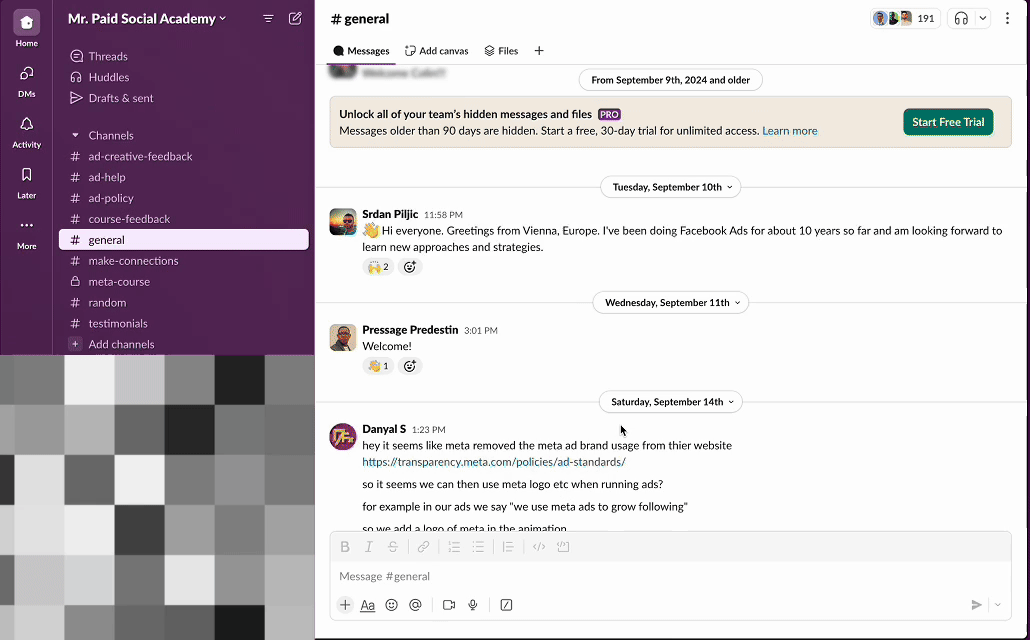1030x640 pixels.
Task: Open the Wednesday, September 11th date menu
Action: (671, 303)
